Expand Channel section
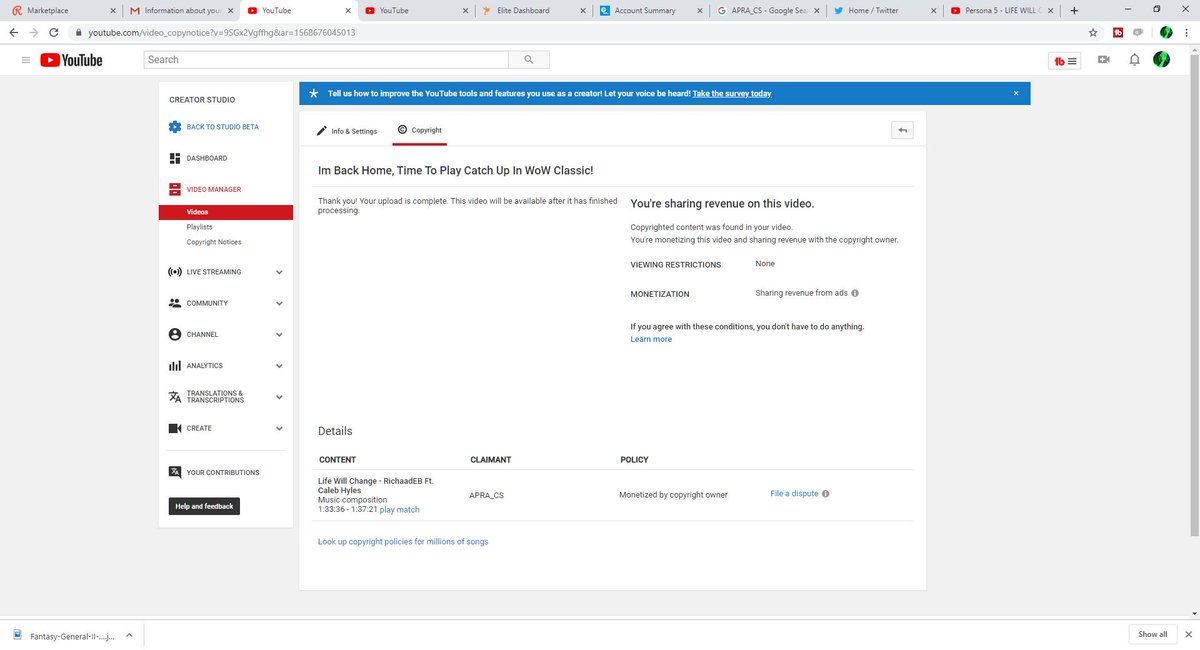 pos(279,334)
